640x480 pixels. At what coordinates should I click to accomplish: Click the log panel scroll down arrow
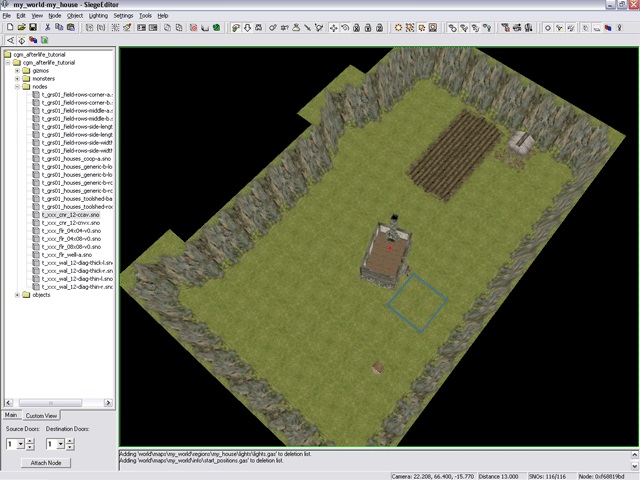[x=635, y=466]
